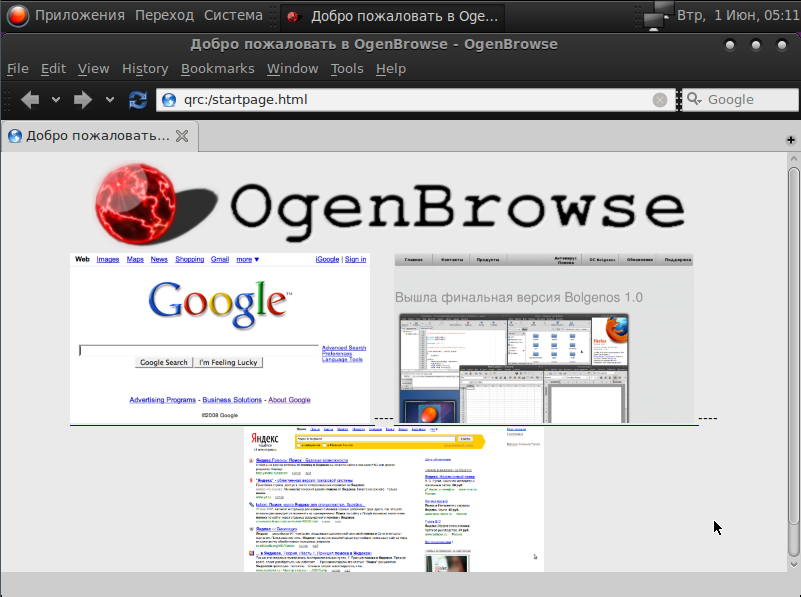Image resolution: width=801 pixels, height=597 pixels.
Task: Select the Добро пожаловать tab
Action: point(98,136)
